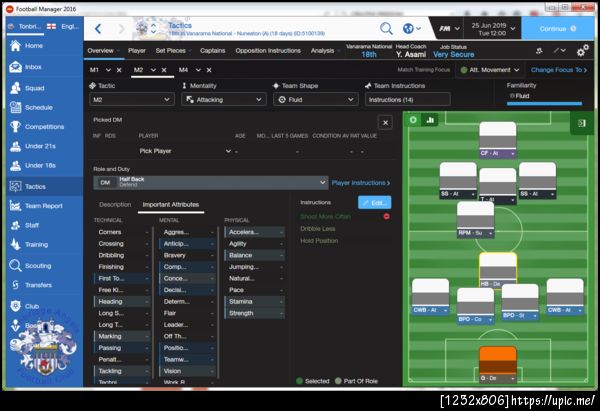The height and width of the screenshot is (411, 600).
Task: Select the RPM - Su player slot
Action: [476, 220]
